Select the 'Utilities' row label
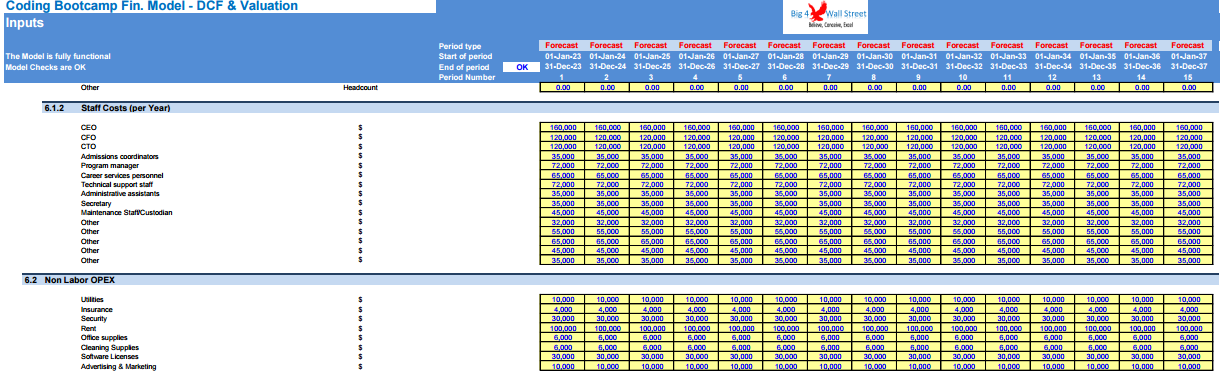This screenshot has width=1228, height=386. click(92, 300)
